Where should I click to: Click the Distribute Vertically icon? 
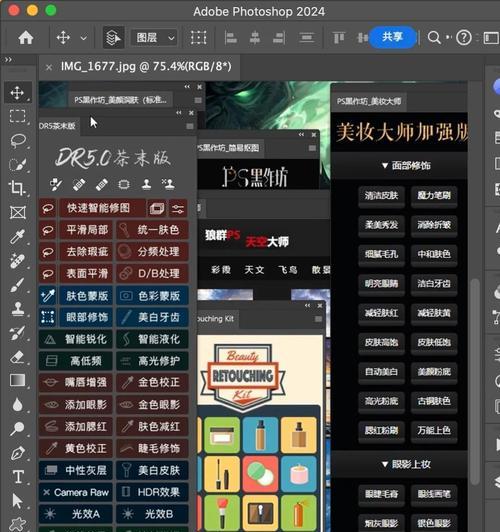click(307, 37)
